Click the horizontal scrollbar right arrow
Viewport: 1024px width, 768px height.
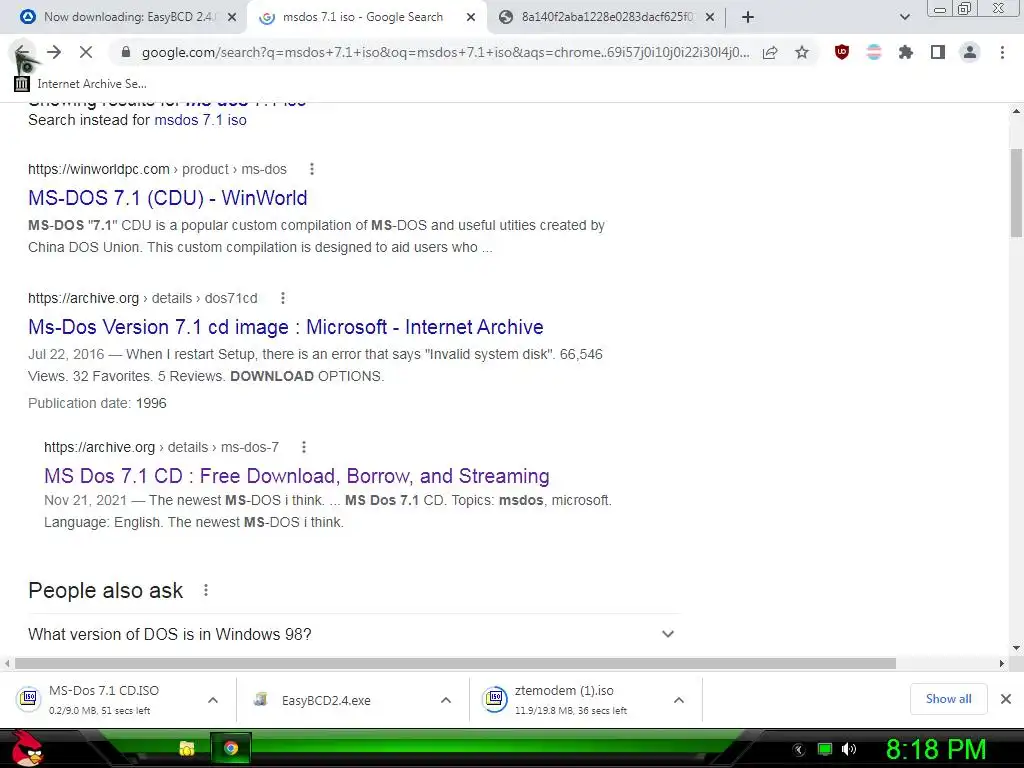coord(1002,664)
